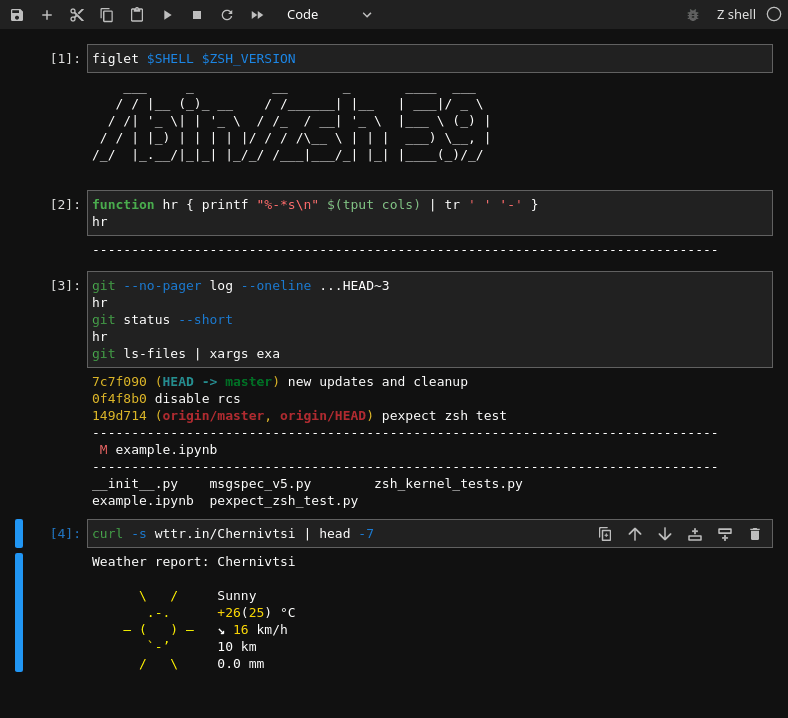The width and height of the screenshot is (788, 718).
Task: Collapse cell 4 output via blue bar
Action: [x=19, y=612]
